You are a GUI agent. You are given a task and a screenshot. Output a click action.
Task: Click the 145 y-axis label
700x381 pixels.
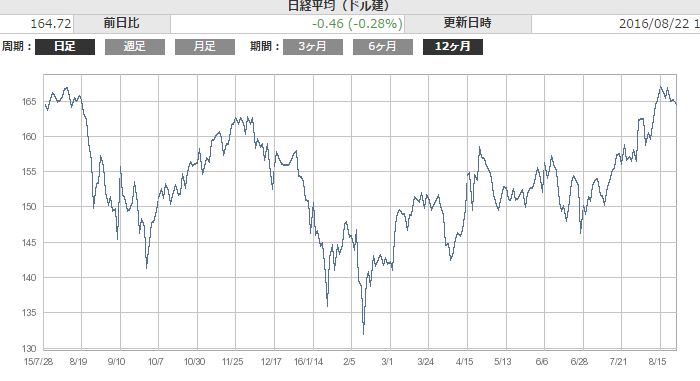pos(29,243)
